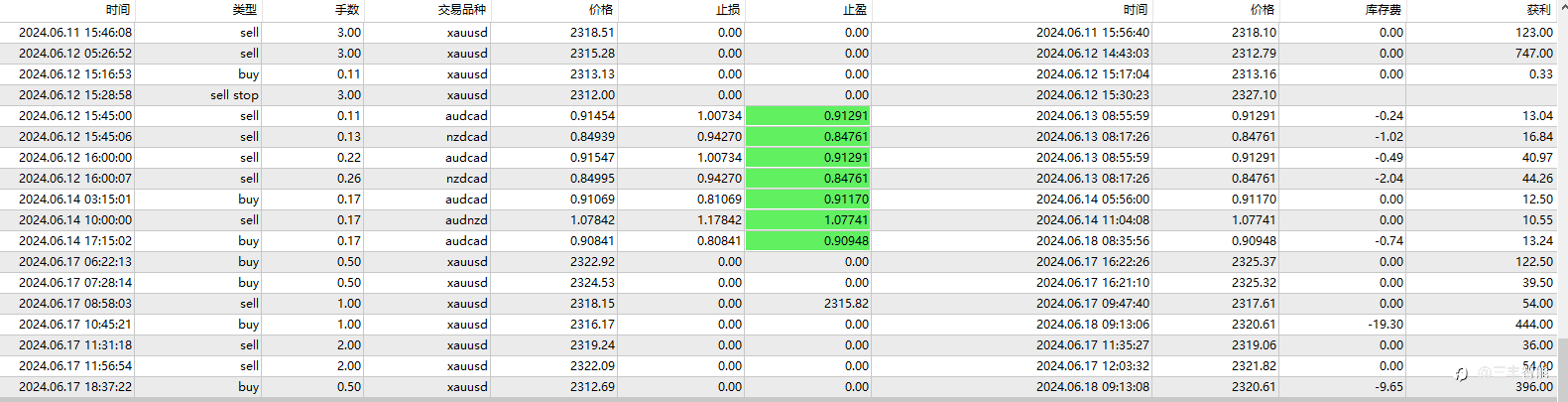
Task: Click the profit value 39.50
Action: (x=1538, y=282)
